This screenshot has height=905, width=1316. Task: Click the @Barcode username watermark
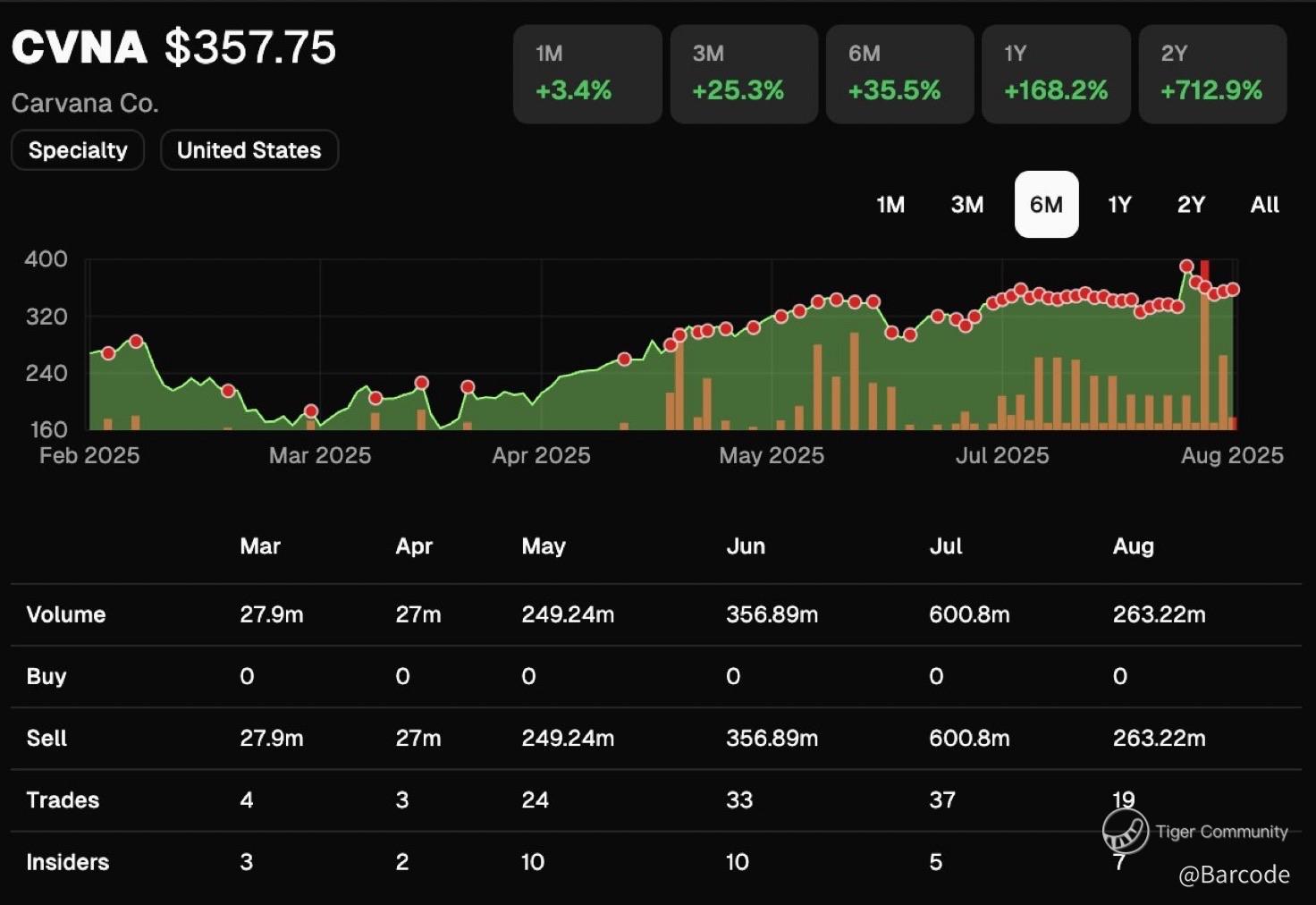coord(1234,875)
